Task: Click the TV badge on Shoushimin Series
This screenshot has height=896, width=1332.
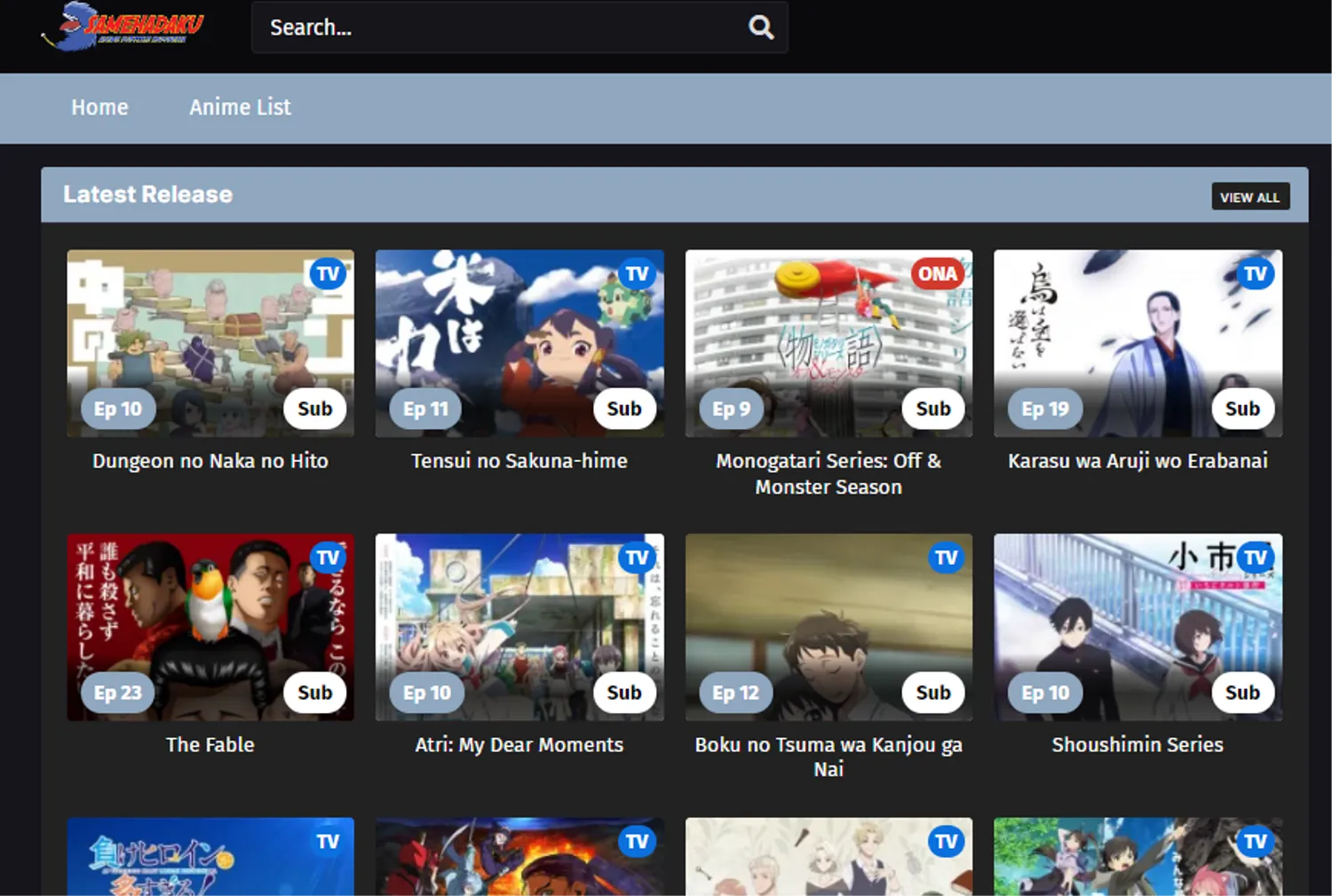Action: point(1256,558)
